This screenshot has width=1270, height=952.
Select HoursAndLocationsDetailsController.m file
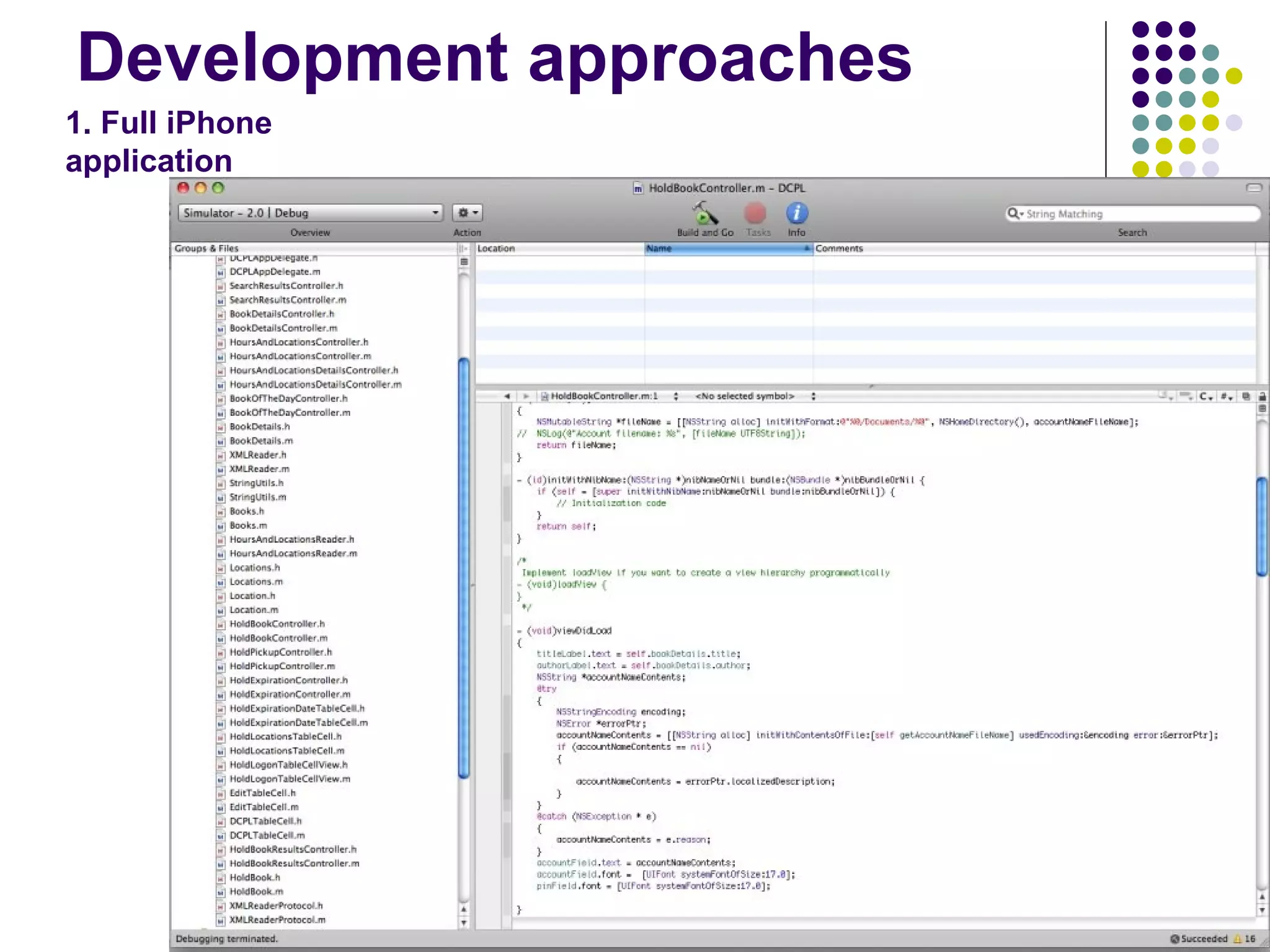click(x=315, y=384)
